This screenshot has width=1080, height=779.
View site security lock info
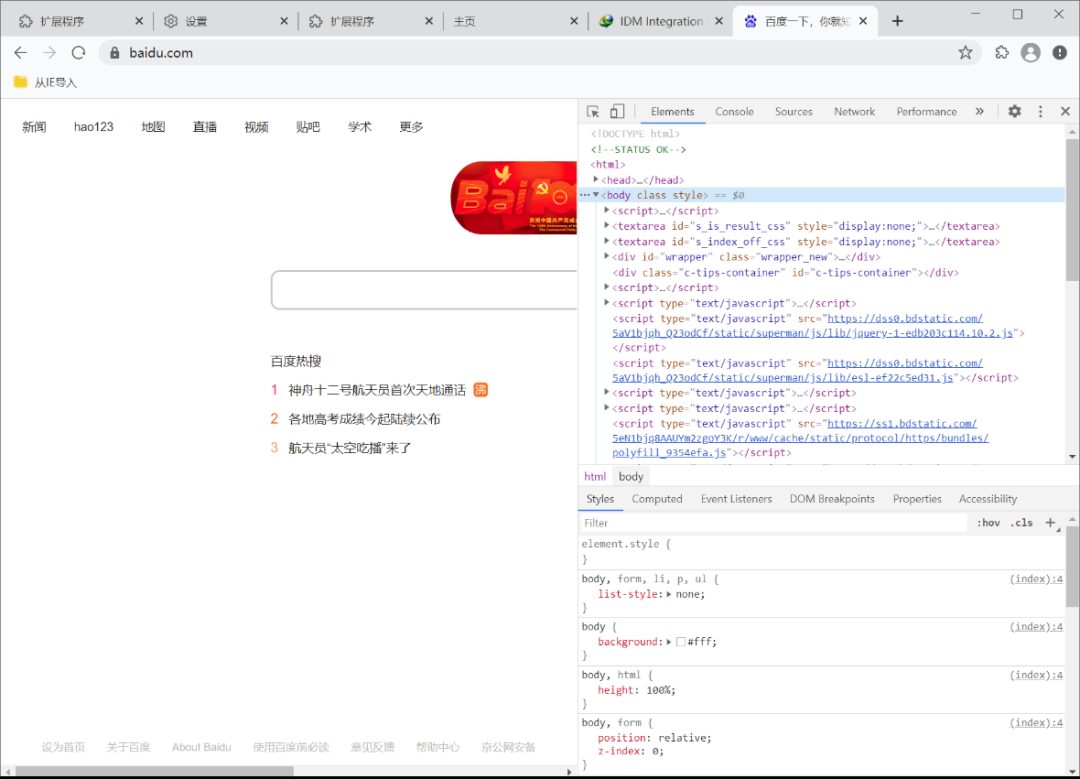click(115, 53)
